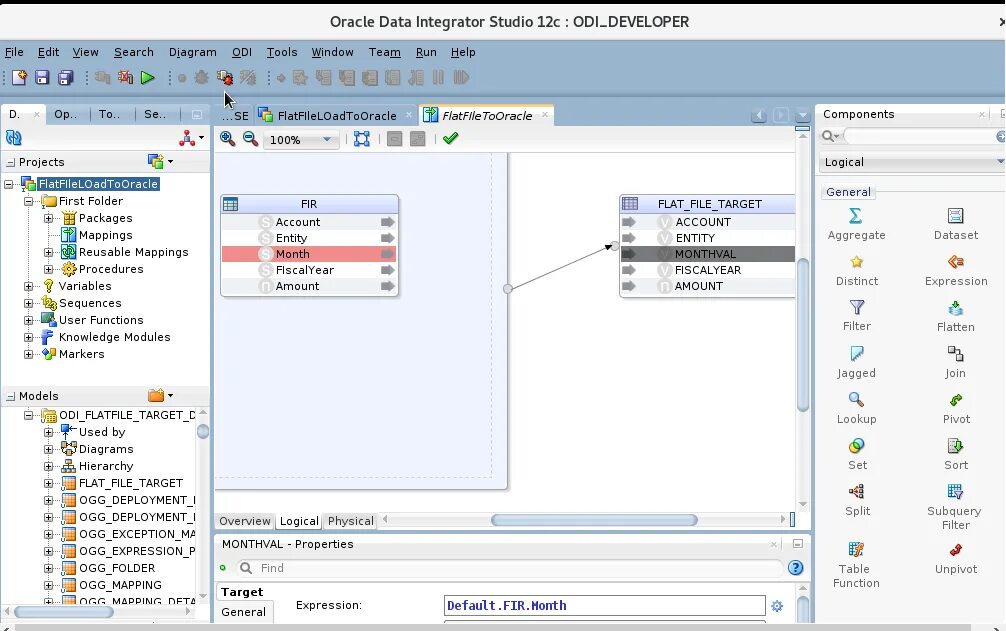The image size is (1006, 631).
Task: Expand the Reusable Mappings node
Action: coord(48,252)
